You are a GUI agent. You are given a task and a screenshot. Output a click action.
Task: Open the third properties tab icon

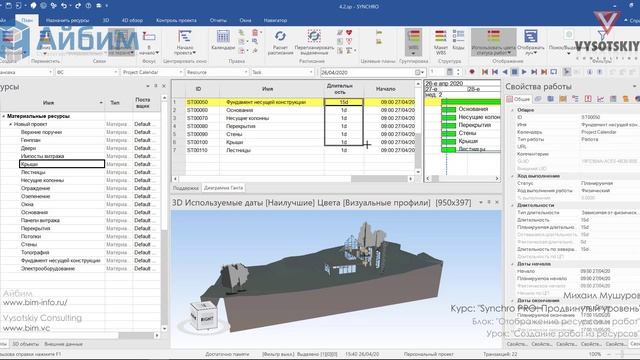(550, 99)
